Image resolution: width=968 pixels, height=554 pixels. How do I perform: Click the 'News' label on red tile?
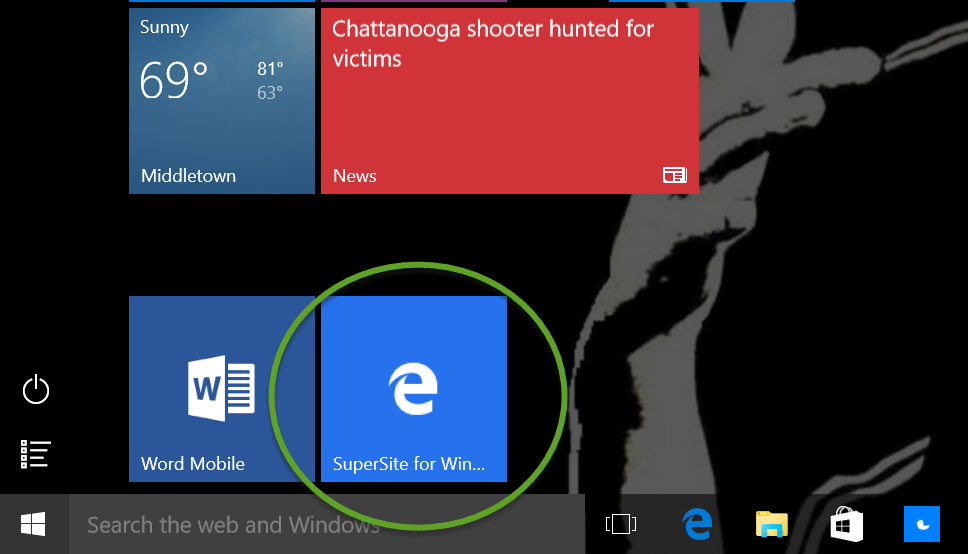coord(355,176)
